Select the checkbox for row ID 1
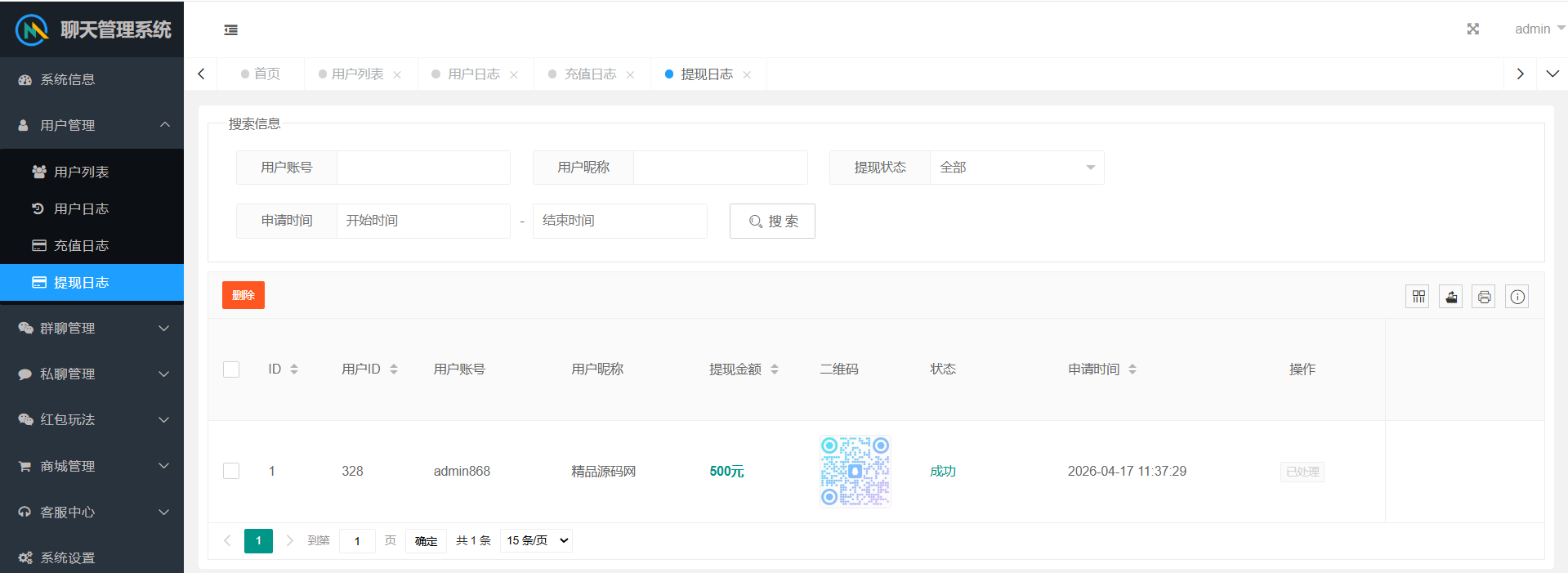 point(231,471)
